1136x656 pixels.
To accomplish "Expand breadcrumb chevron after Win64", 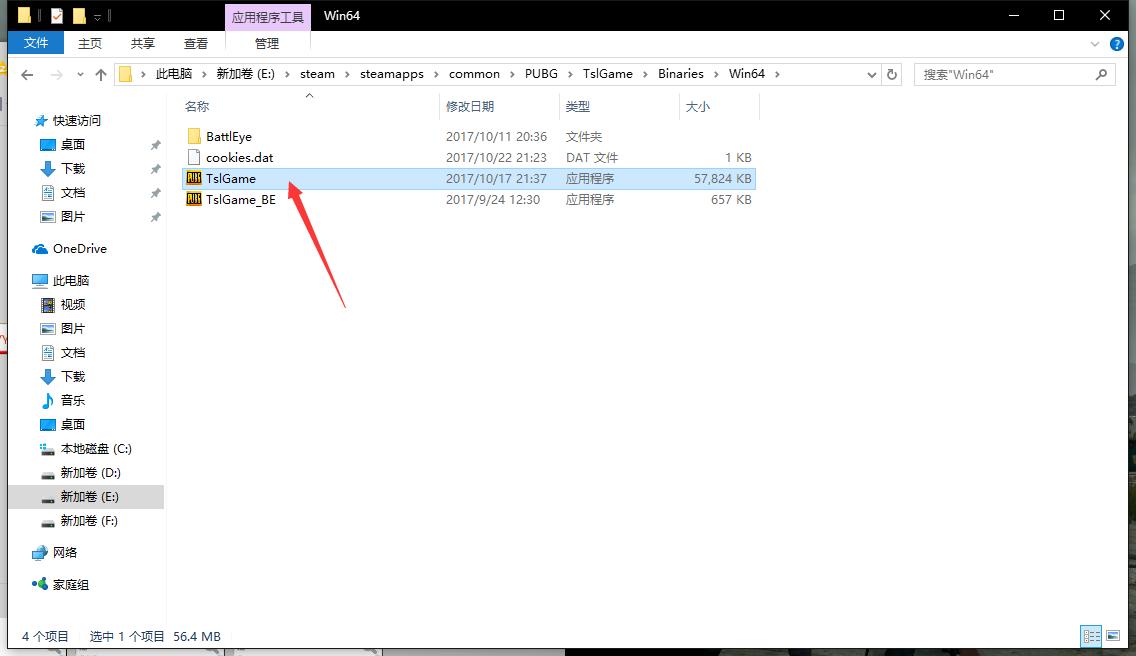I will tap(777, 74).
